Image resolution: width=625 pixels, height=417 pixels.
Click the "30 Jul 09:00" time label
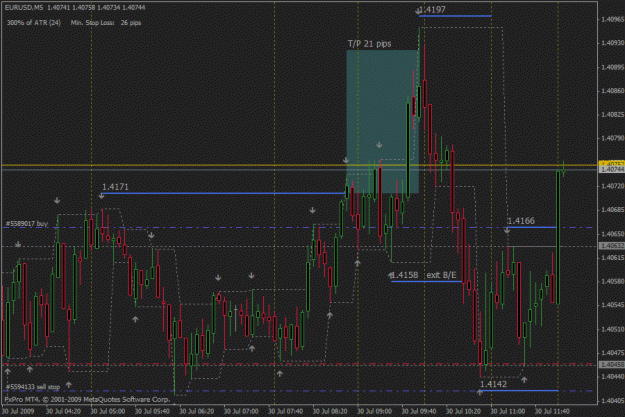(x=374, y=411)
